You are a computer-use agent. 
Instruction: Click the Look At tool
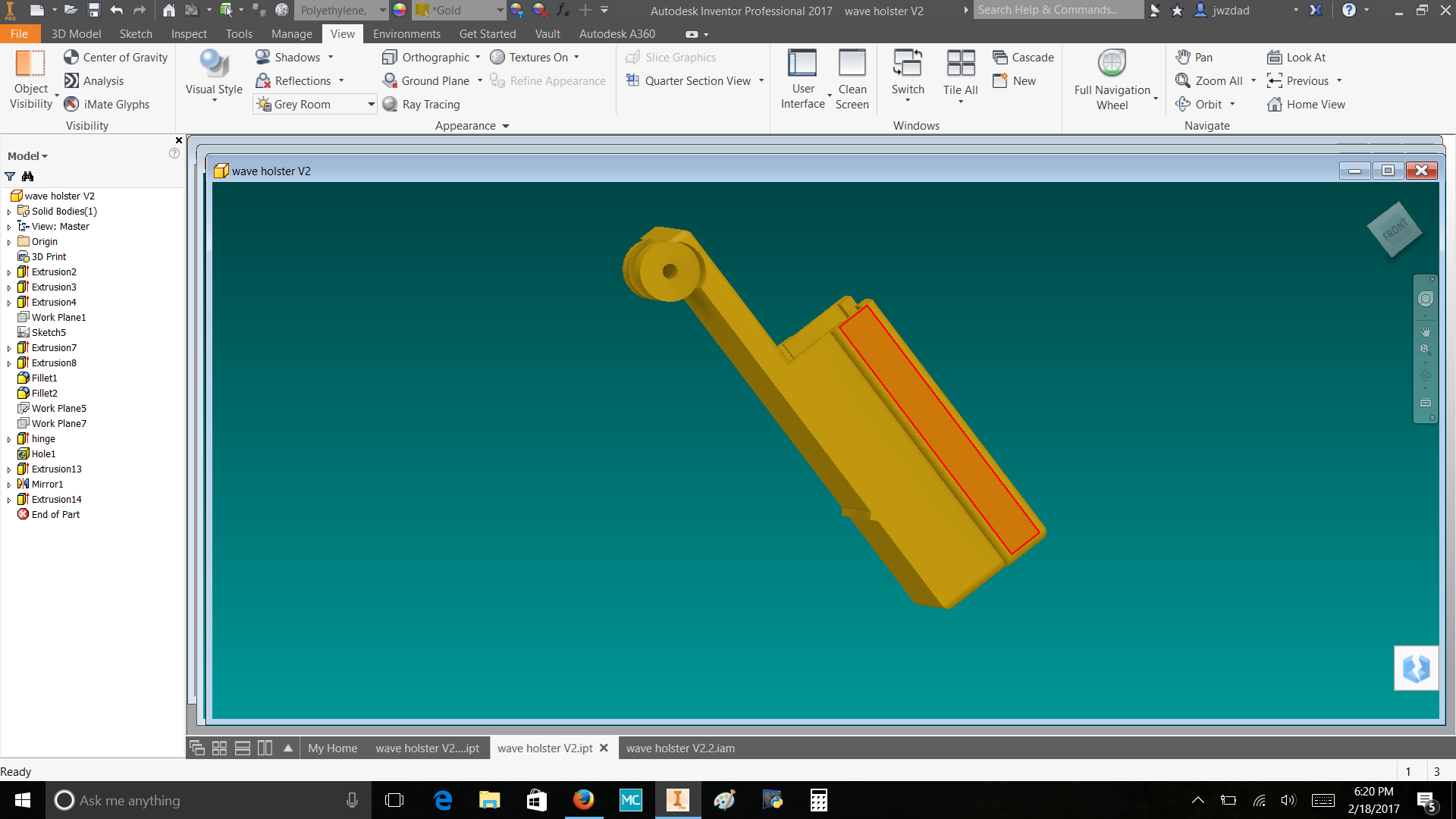click(1296, 58)
